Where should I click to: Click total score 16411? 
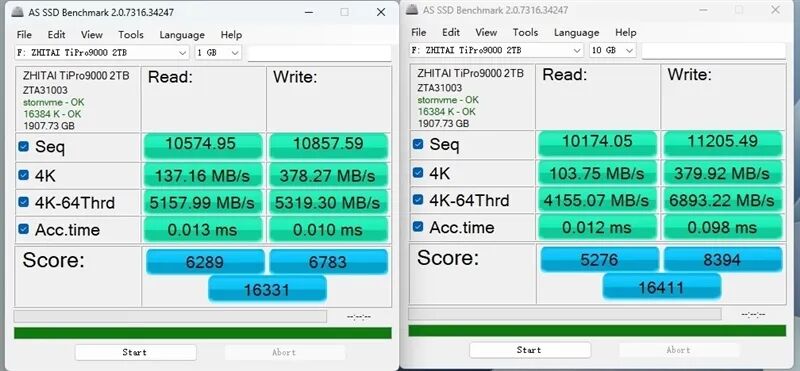(661, 287)
